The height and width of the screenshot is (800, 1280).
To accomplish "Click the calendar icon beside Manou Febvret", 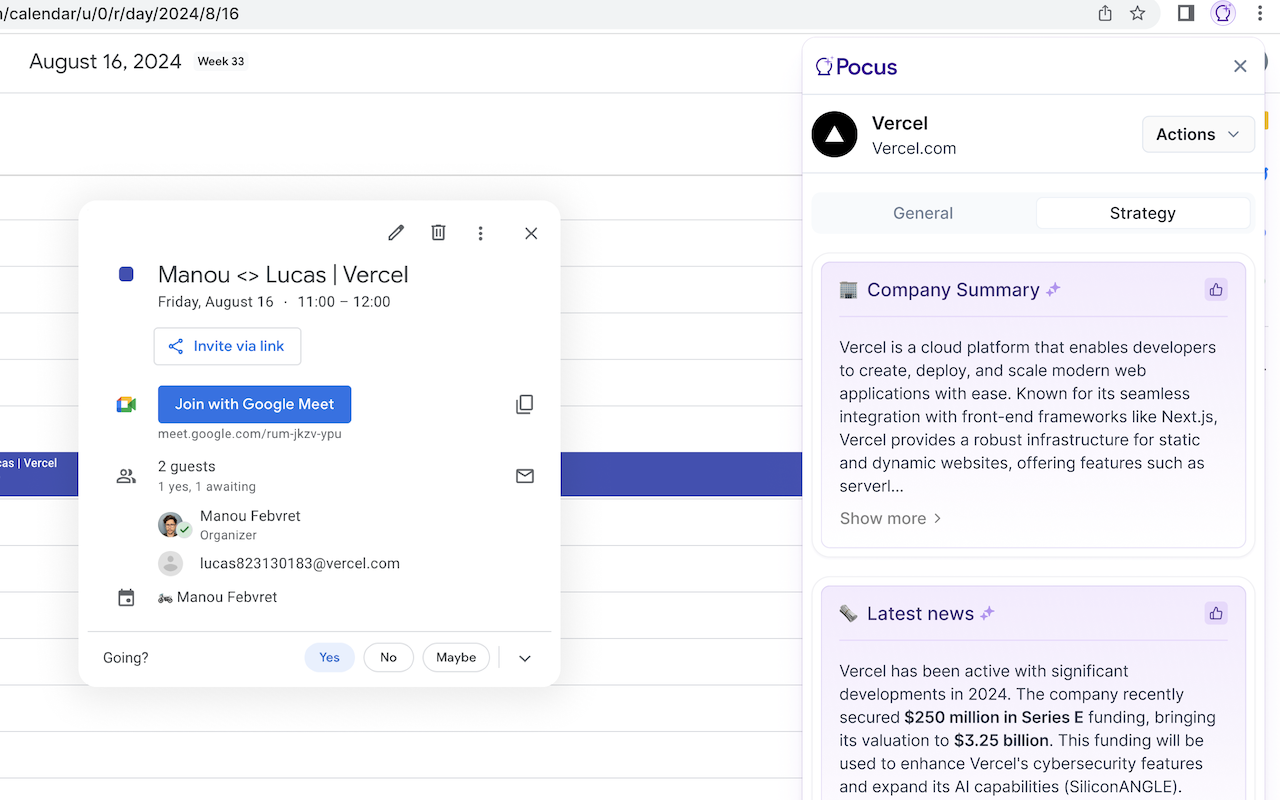I will point(126,598).
